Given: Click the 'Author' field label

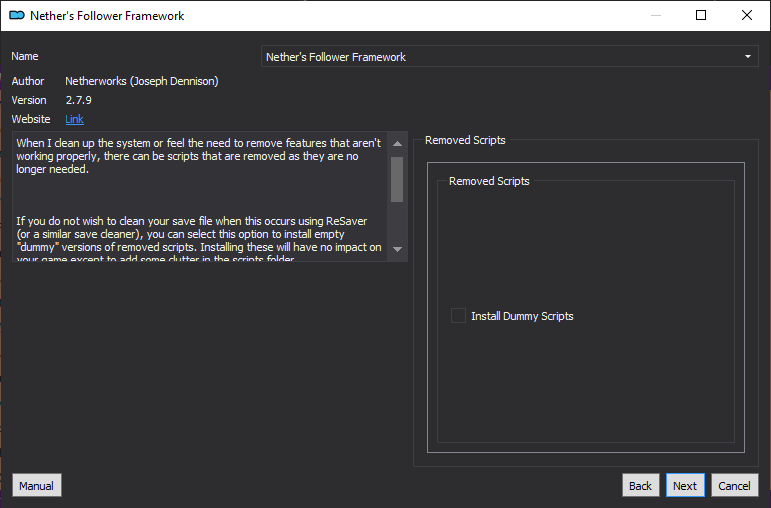Looking at the screenshot, I should 28,81.
